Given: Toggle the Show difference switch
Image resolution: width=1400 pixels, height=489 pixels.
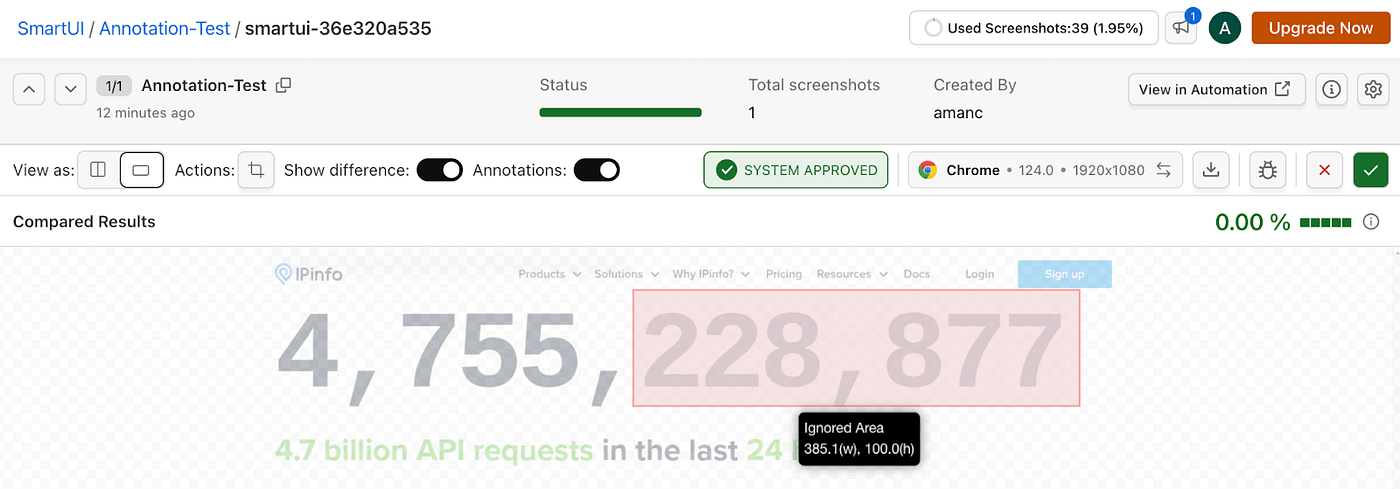Looking at the screenshot, I should pos(440,170).
